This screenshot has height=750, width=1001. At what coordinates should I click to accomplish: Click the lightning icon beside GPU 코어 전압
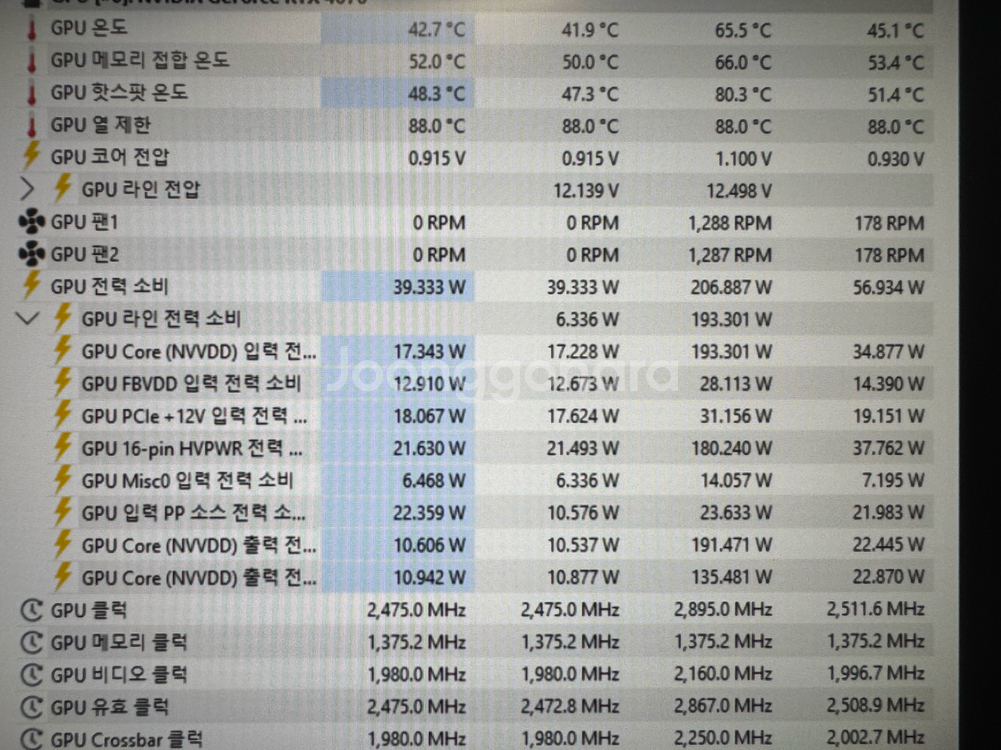31,157
